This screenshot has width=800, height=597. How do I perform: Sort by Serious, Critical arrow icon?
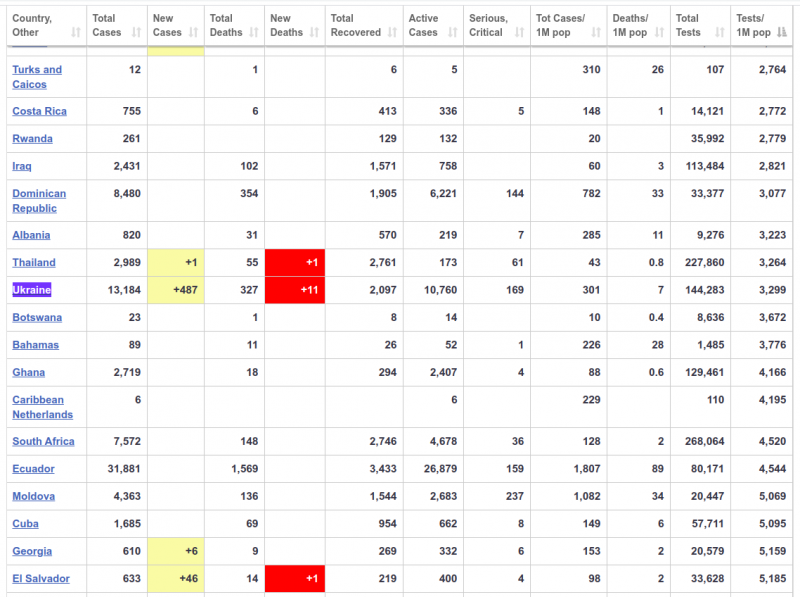pos(518,33)
